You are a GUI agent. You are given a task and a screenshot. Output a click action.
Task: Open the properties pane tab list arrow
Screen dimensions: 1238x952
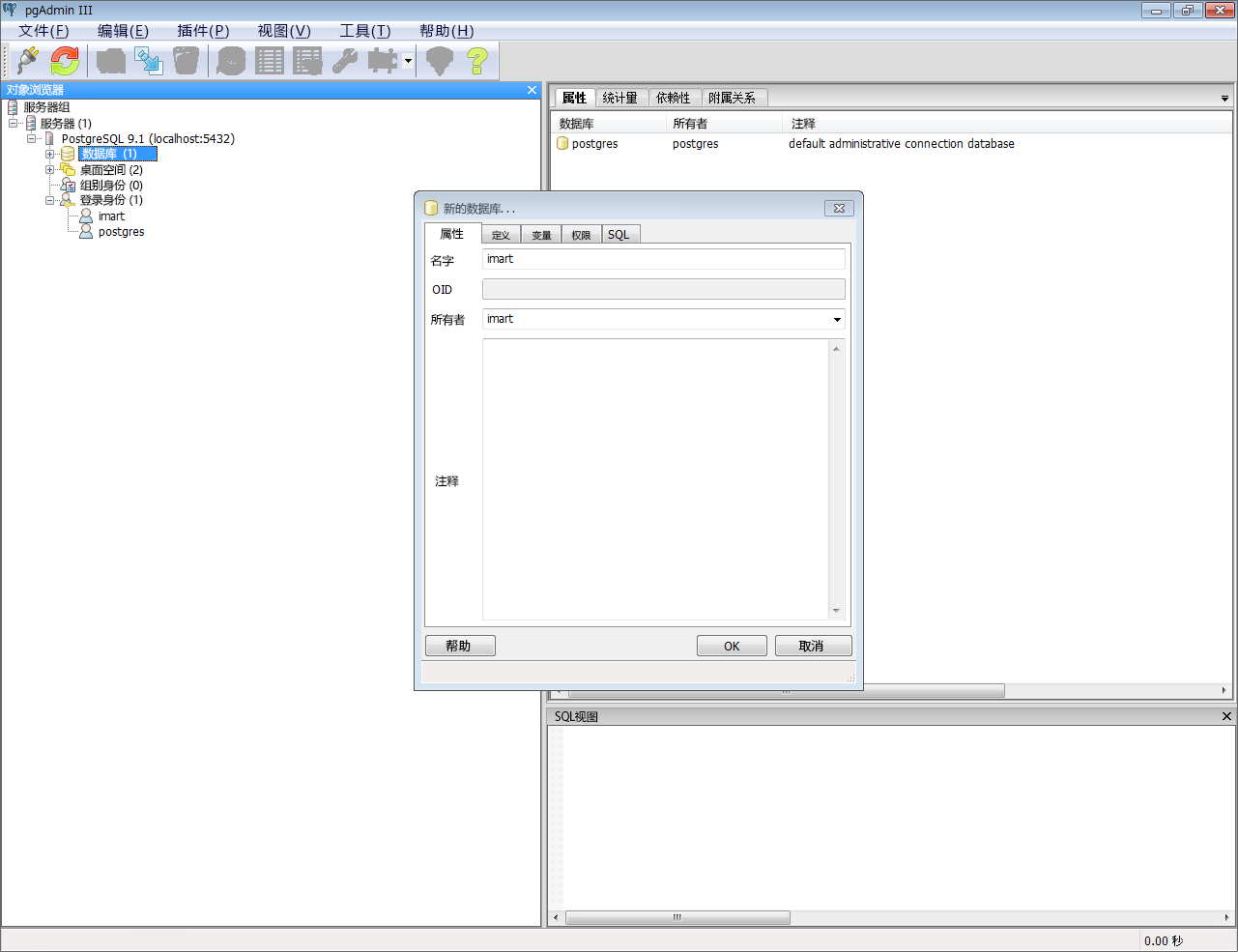(1224, 99)
